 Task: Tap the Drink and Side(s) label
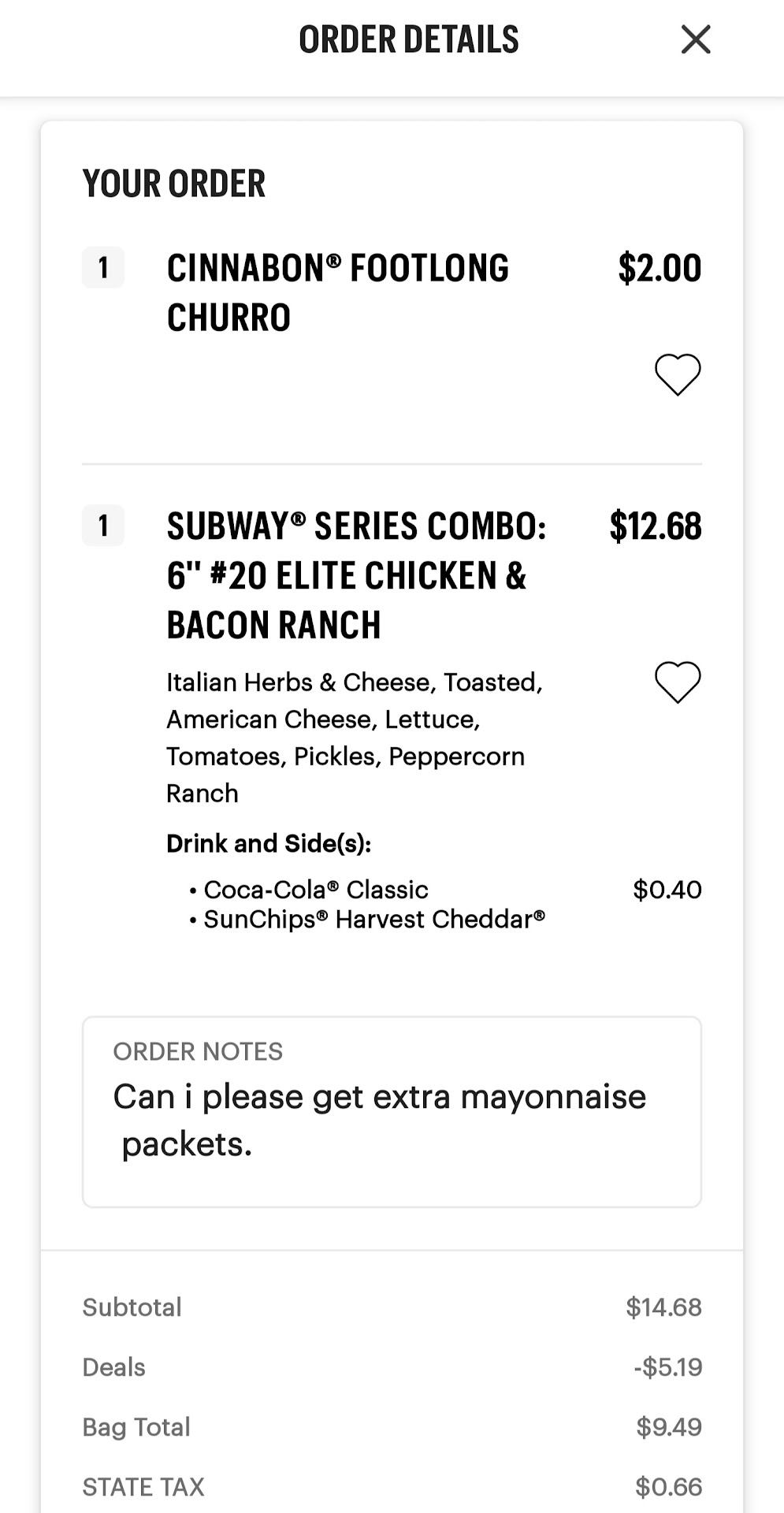pyautogui.click(x=269, y=844)
